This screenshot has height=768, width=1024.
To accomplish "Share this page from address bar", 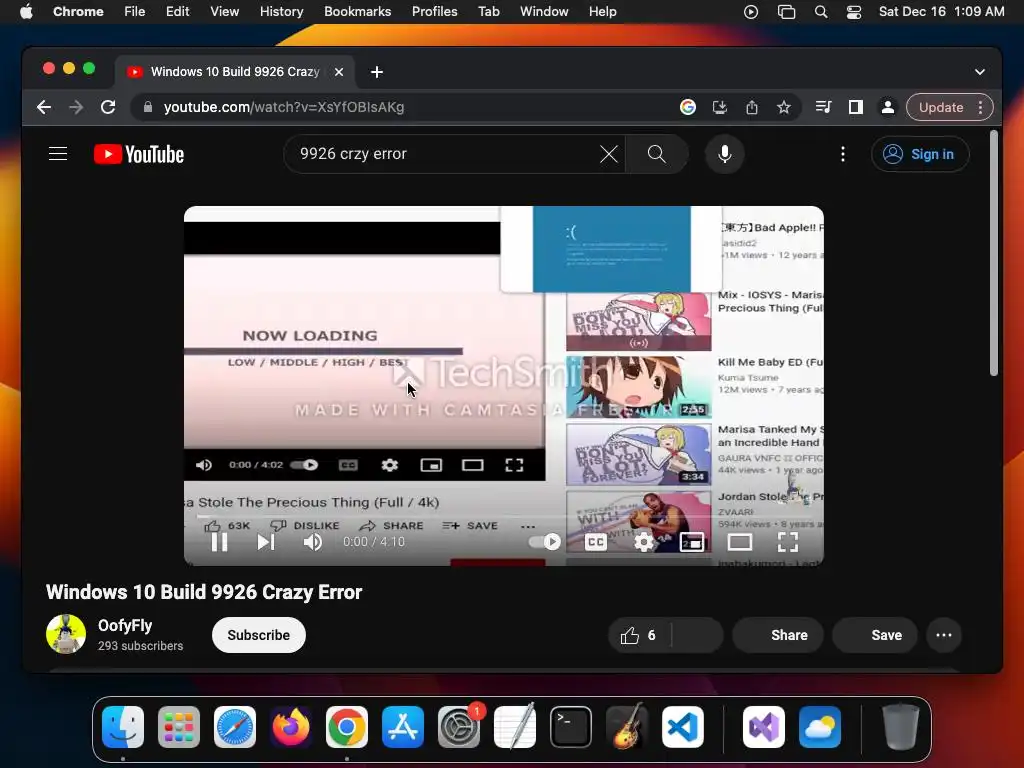I will pyautogui.click(x=752, y=107).
